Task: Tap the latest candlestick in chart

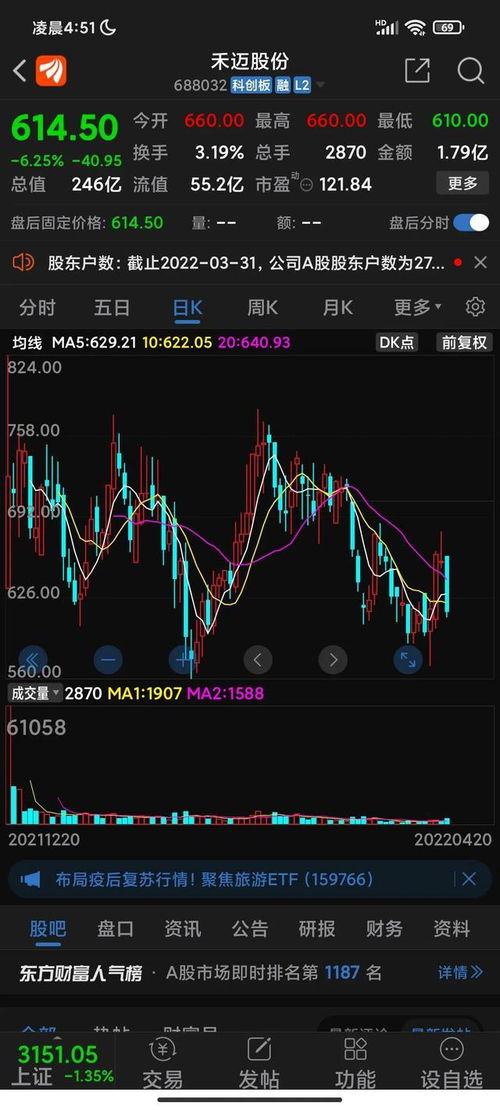Action: 447,584
